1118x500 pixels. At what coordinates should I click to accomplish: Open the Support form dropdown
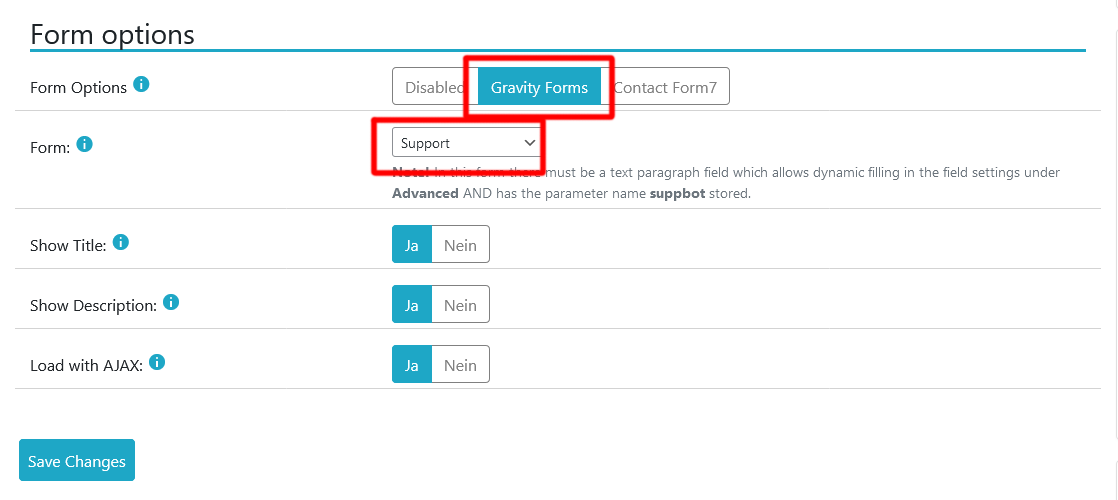point(466,143)
